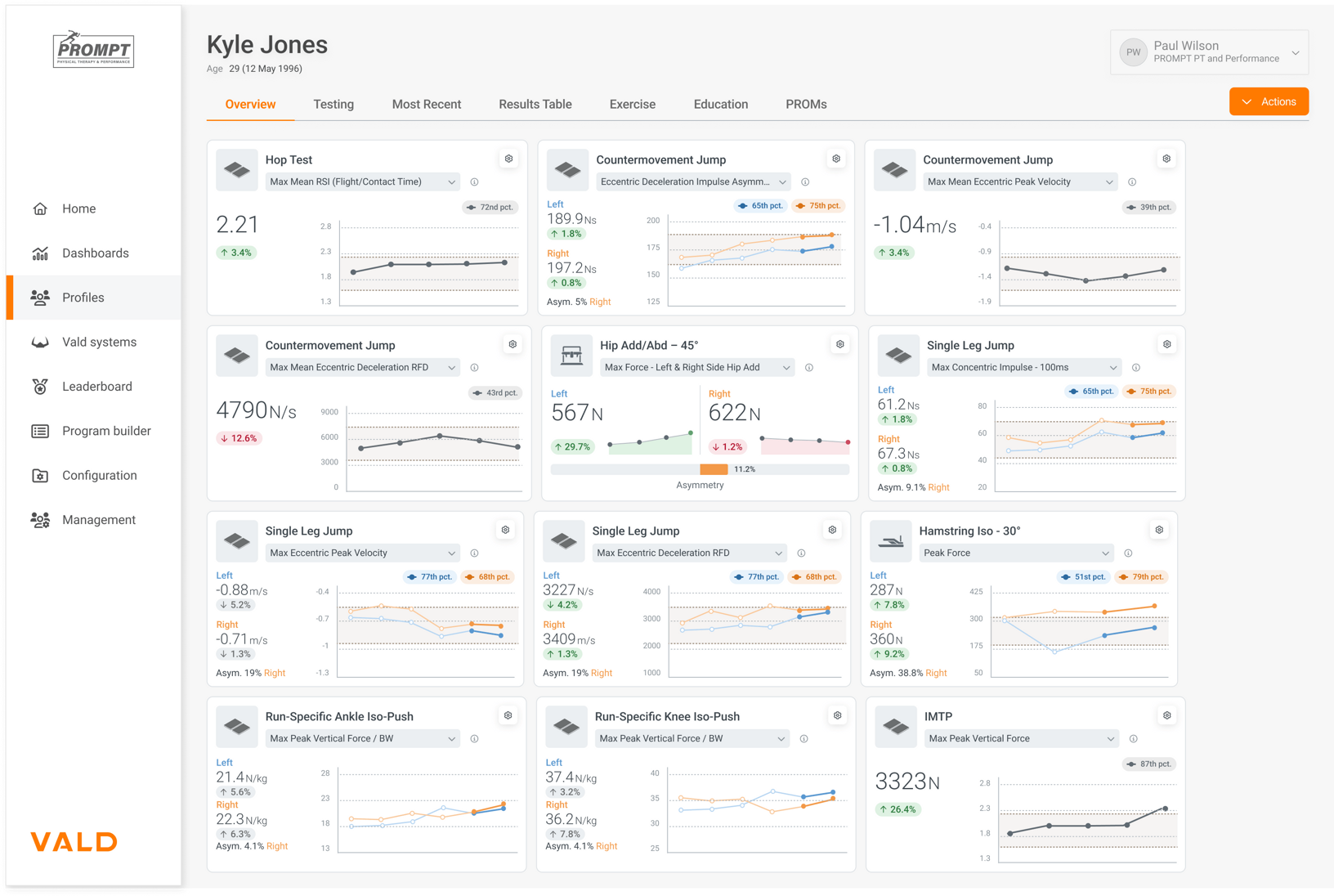
Task: Open gear on Eccentric Deceleration Impulse Asymmetry card
Action: 836,159
